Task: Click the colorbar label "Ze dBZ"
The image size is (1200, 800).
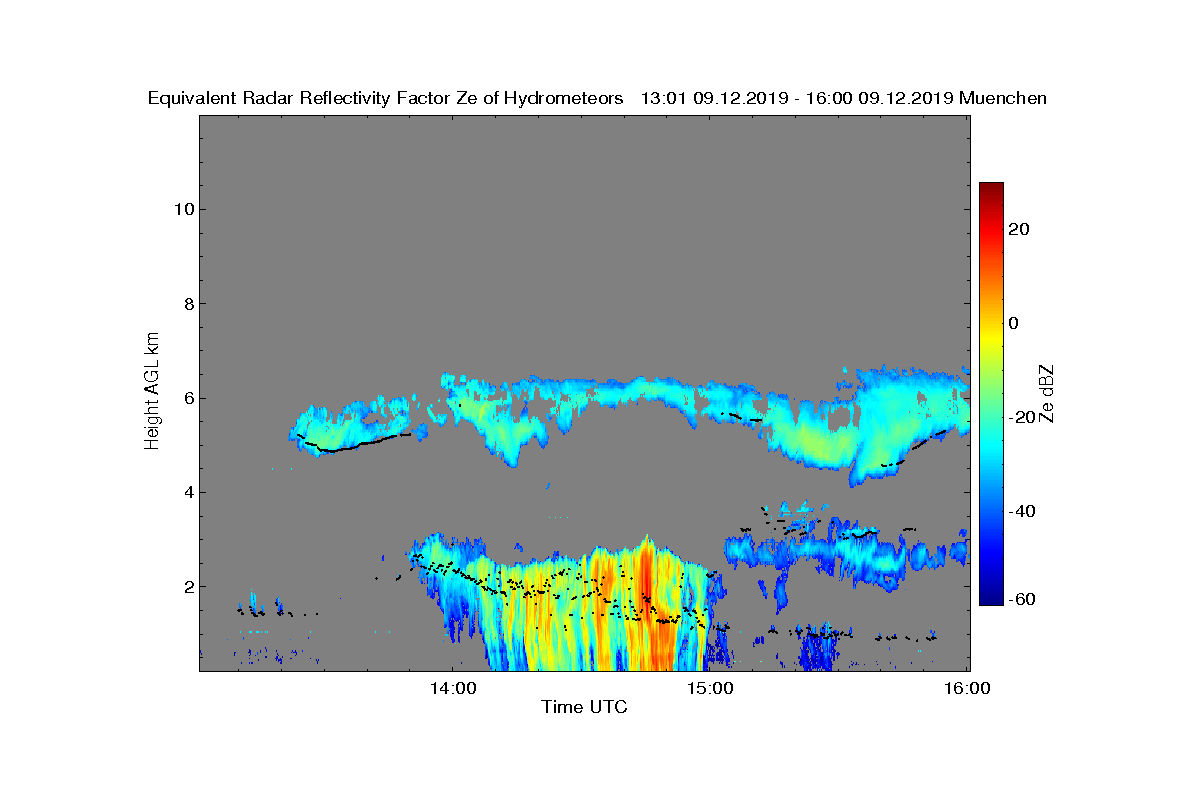Action: click(x=1047, y=394)
